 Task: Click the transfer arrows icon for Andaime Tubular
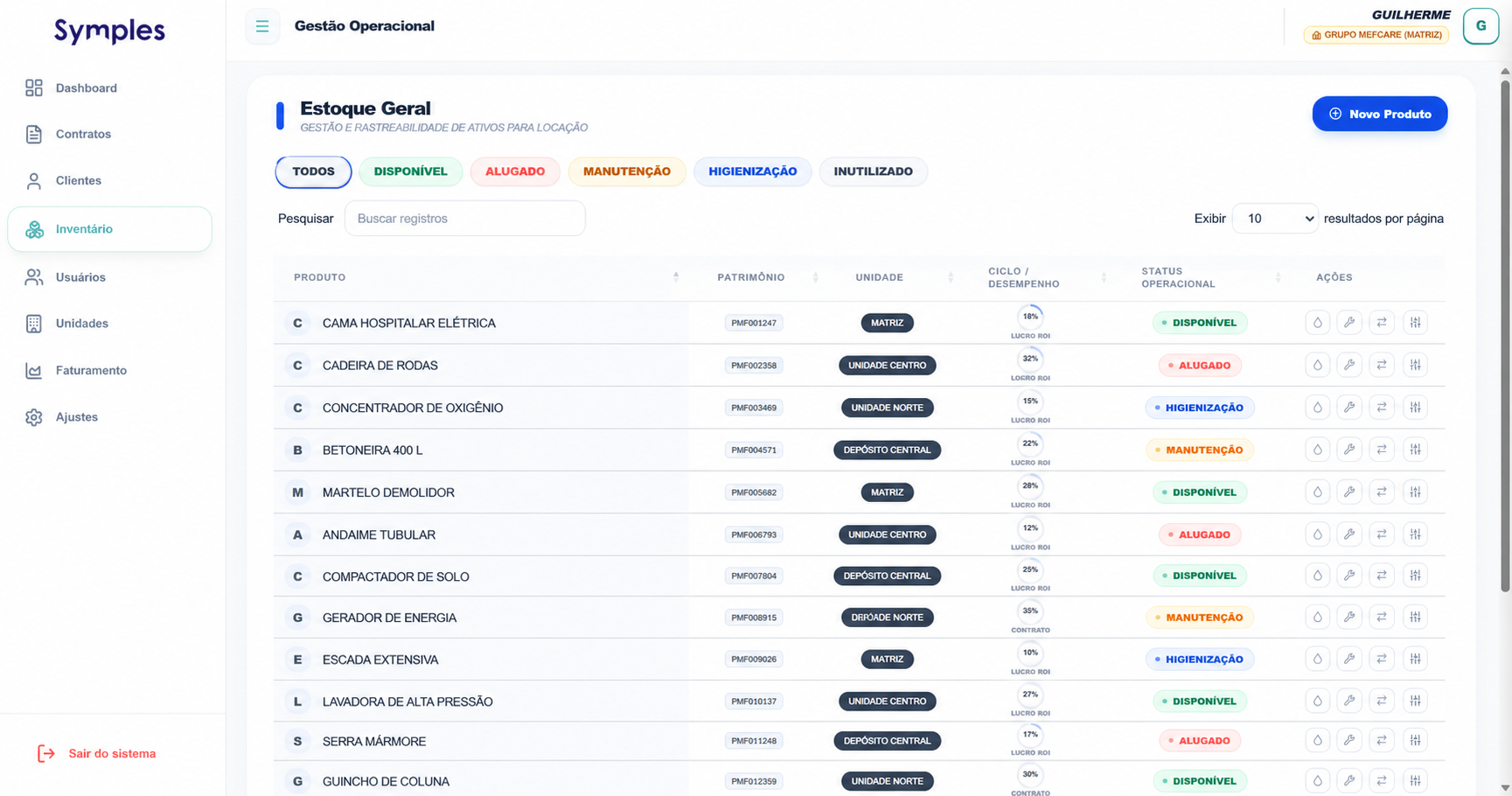click(1382, 534)
